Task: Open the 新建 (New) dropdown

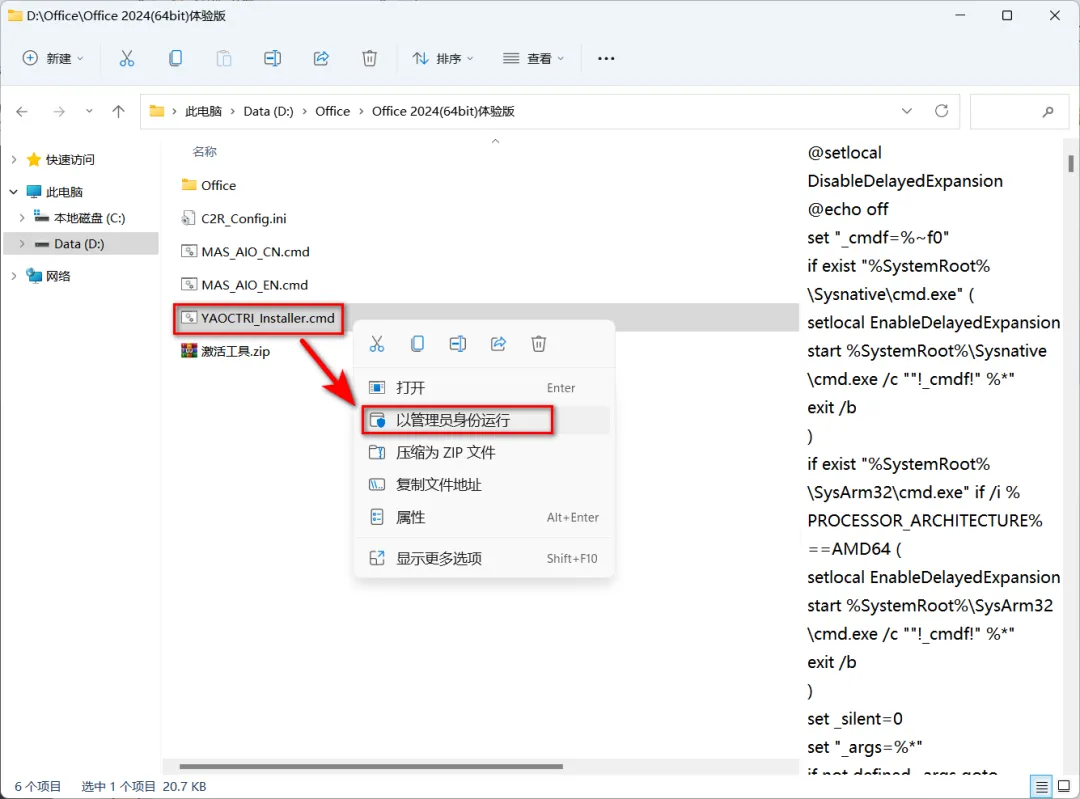Action: pos(53,59)
